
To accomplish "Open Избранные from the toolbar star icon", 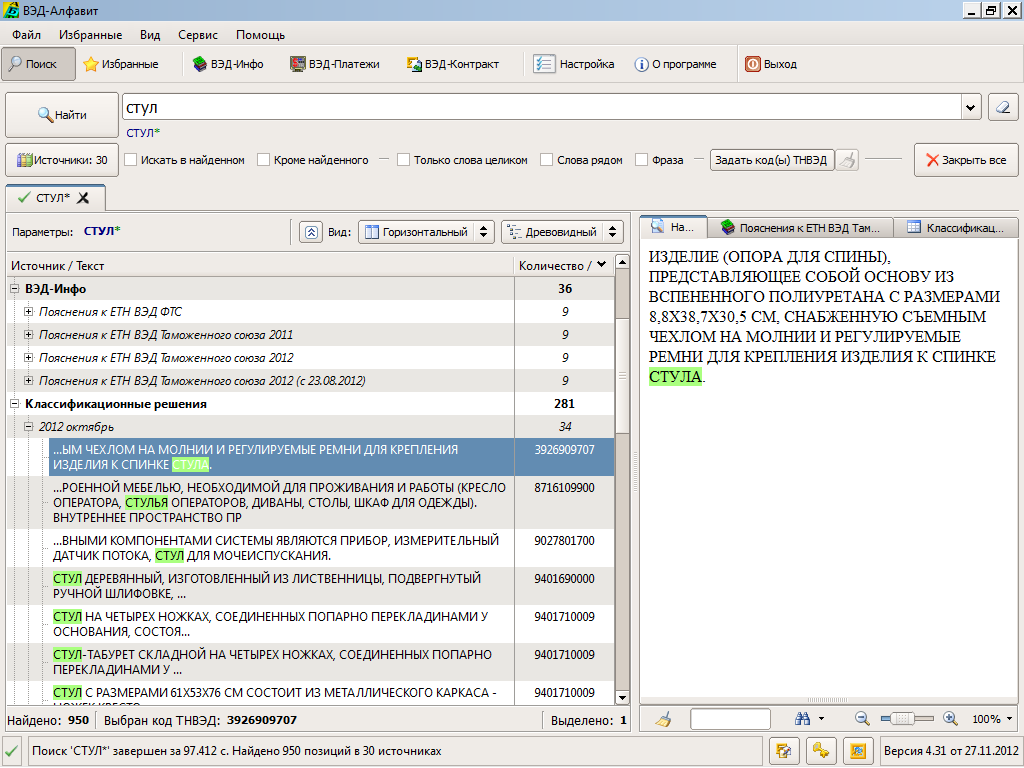I will point(121,64).
